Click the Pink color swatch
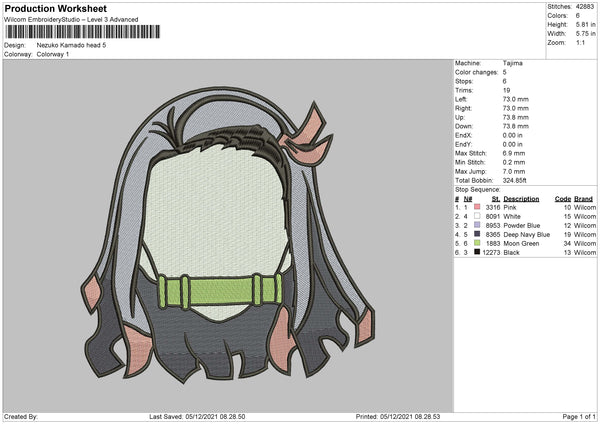600x424 pixels. tap(477, 207)
